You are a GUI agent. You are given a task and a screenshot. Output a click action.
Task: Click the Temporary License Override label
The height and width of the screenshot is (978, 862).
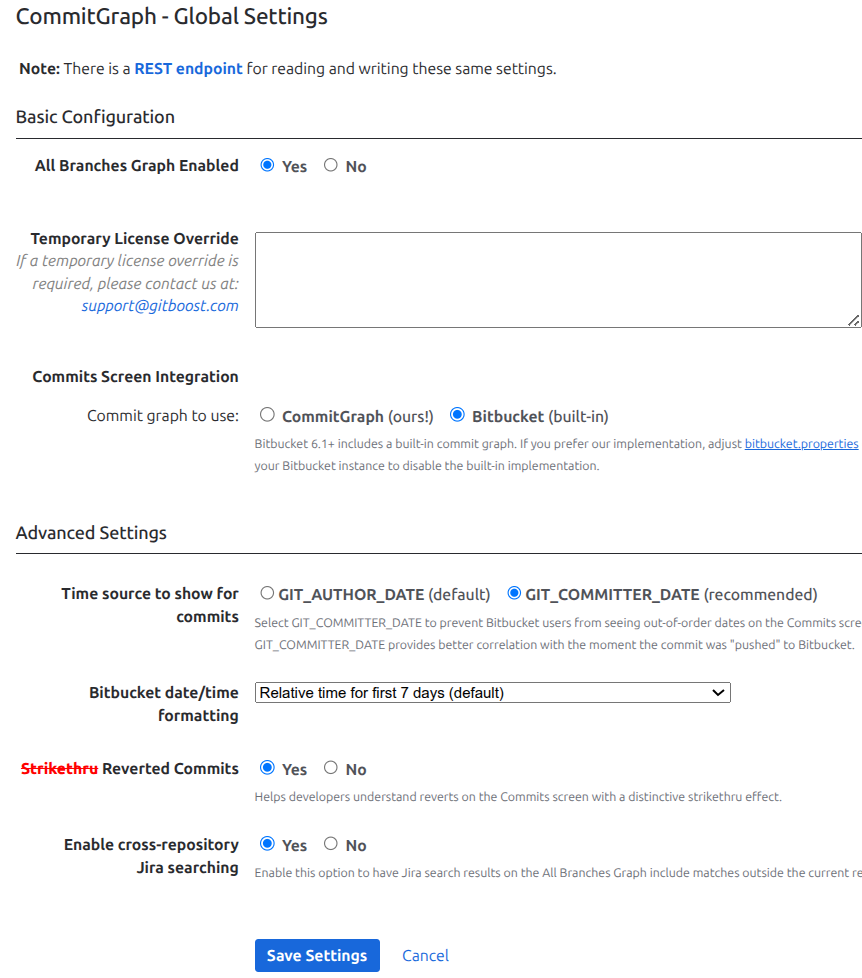click(x=134, y=239)
